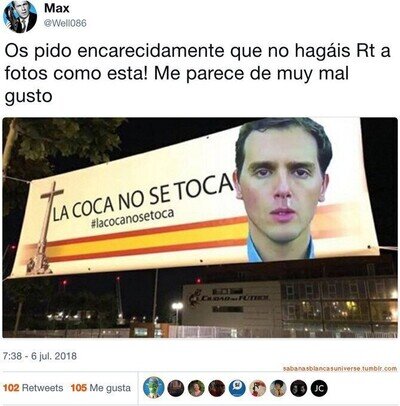Open the display name 'Max'

(x=56, y=8)
